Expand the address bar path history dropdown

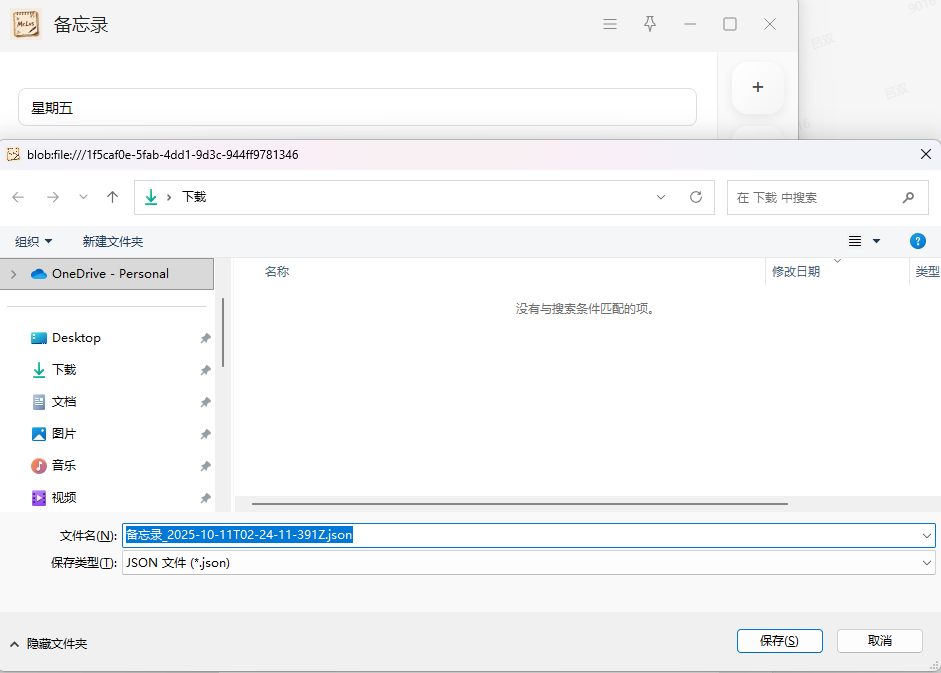point(661,197)
